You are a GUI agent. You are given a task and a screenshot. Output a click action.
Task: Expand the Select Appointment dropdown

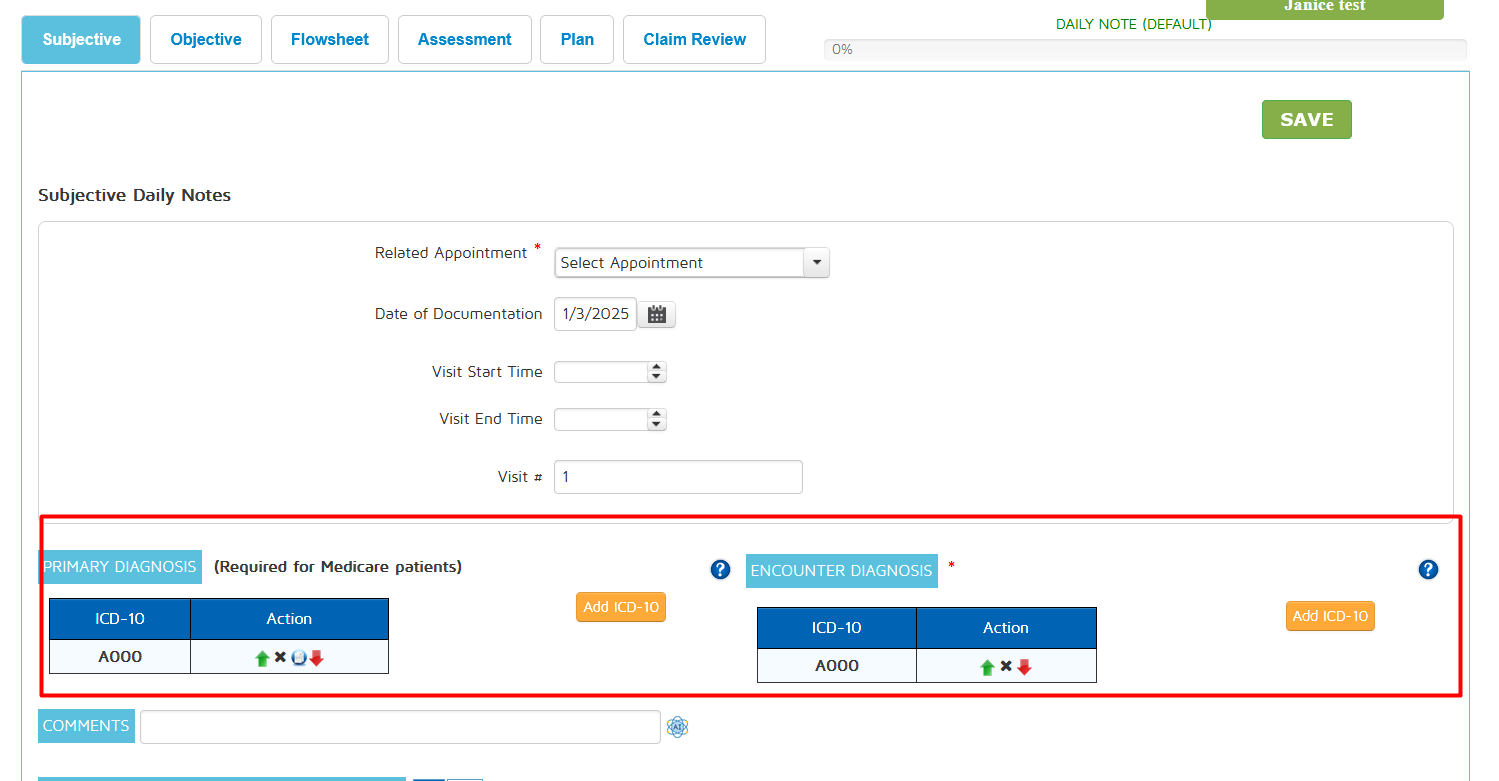[817, 263]
